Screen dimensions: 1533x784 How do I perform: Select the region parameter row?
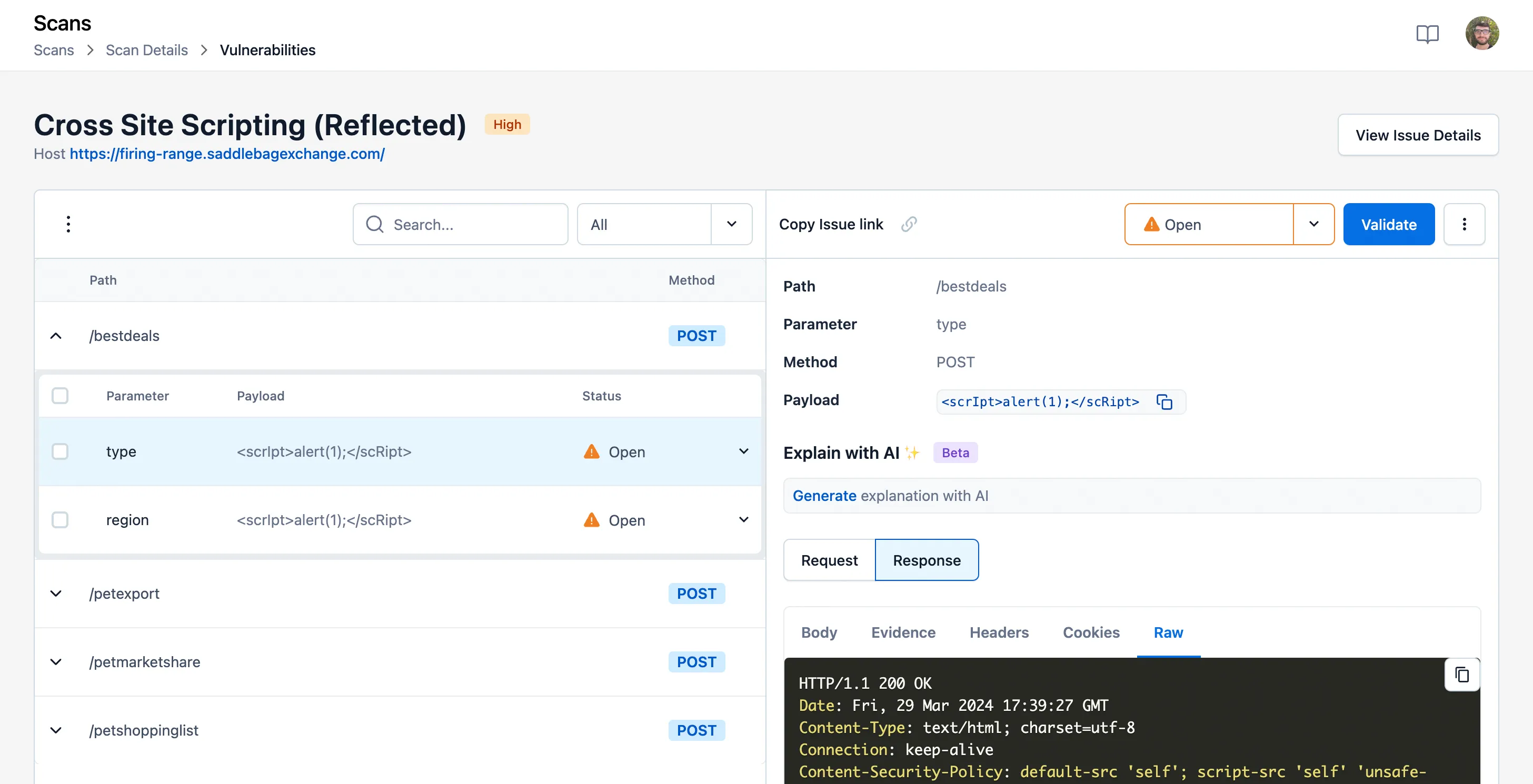tap(400, 520)
